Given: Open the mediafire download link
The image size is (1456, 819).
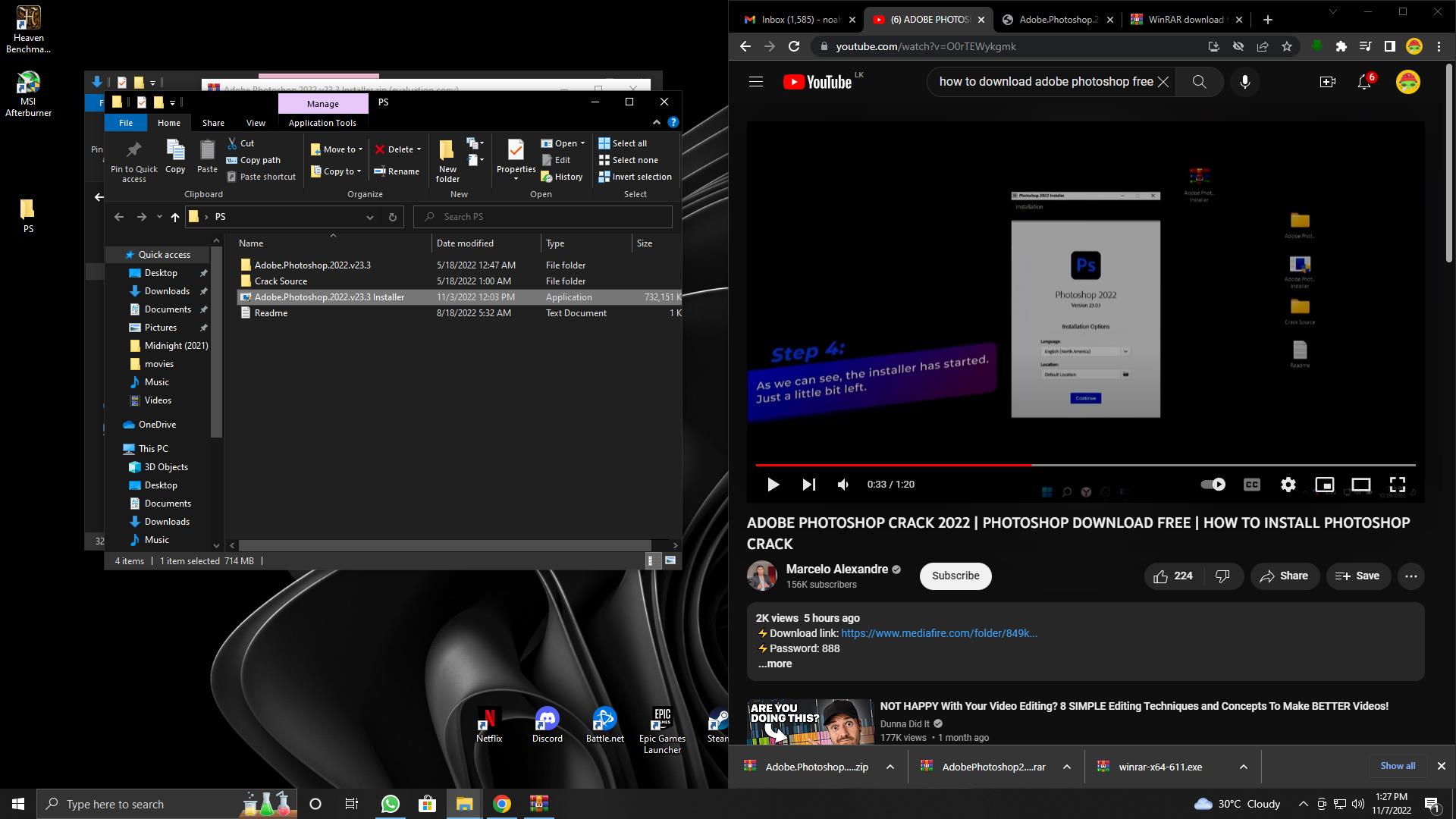Looking at the screenshot, I should (939, 633).
